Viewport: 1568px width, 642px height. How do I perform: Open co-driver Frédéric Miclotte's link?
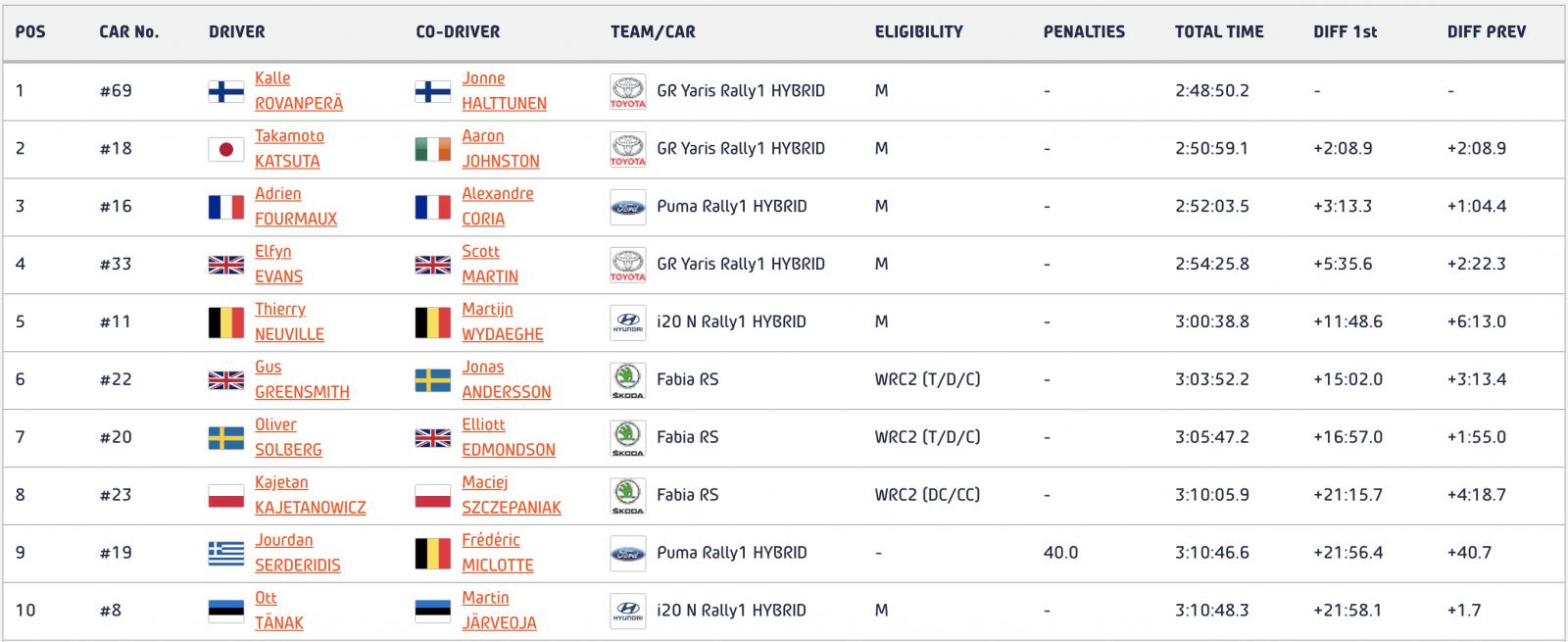[x=498, y=553]
